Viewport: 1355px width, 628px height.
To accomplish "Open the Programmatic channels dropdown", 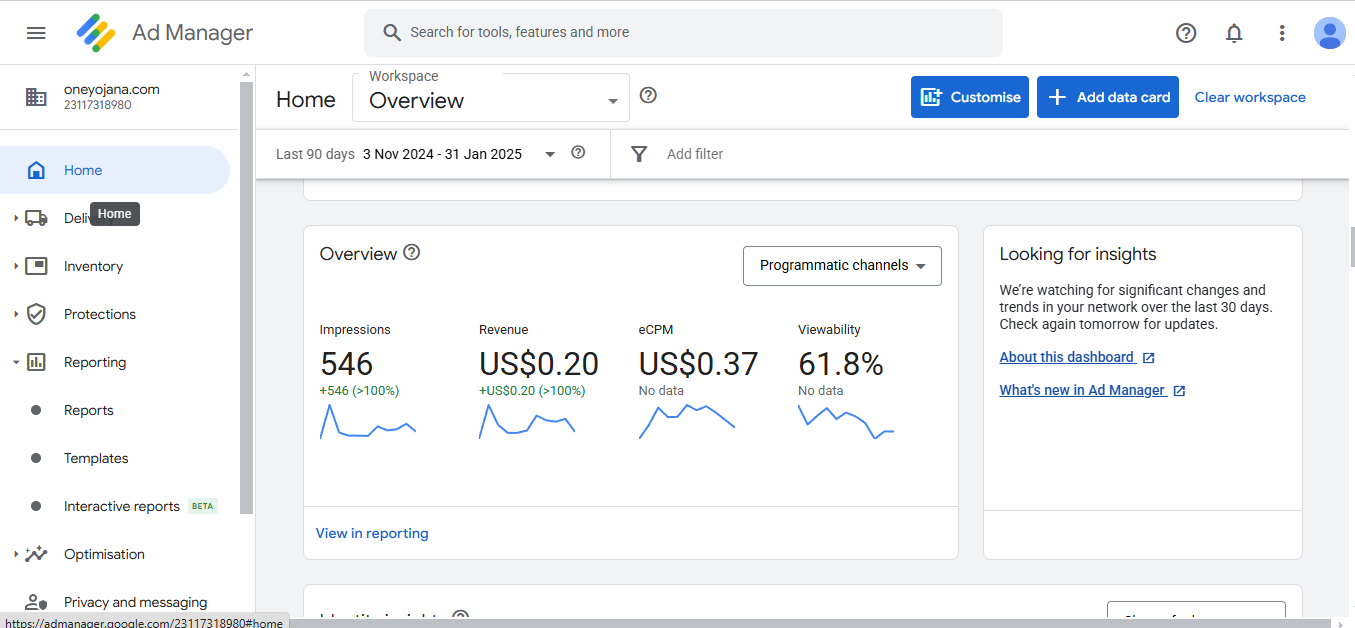I will tap(842, 266).
